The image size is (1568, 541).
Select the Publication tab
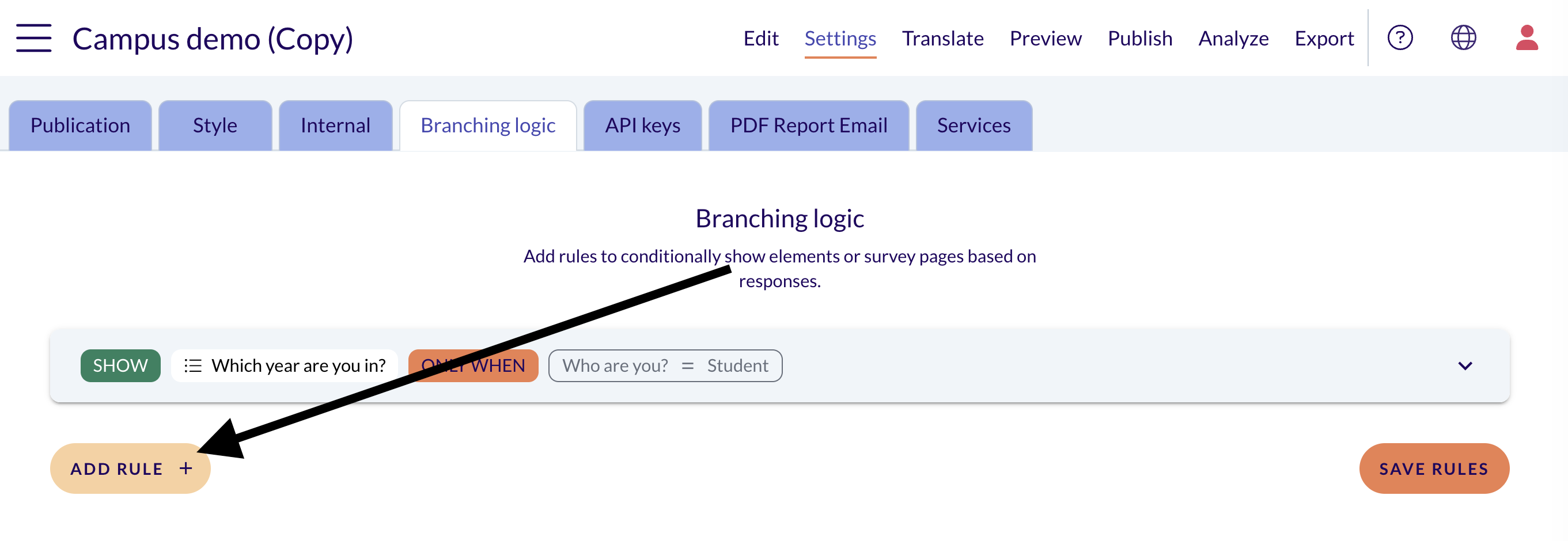coord(80,125)
